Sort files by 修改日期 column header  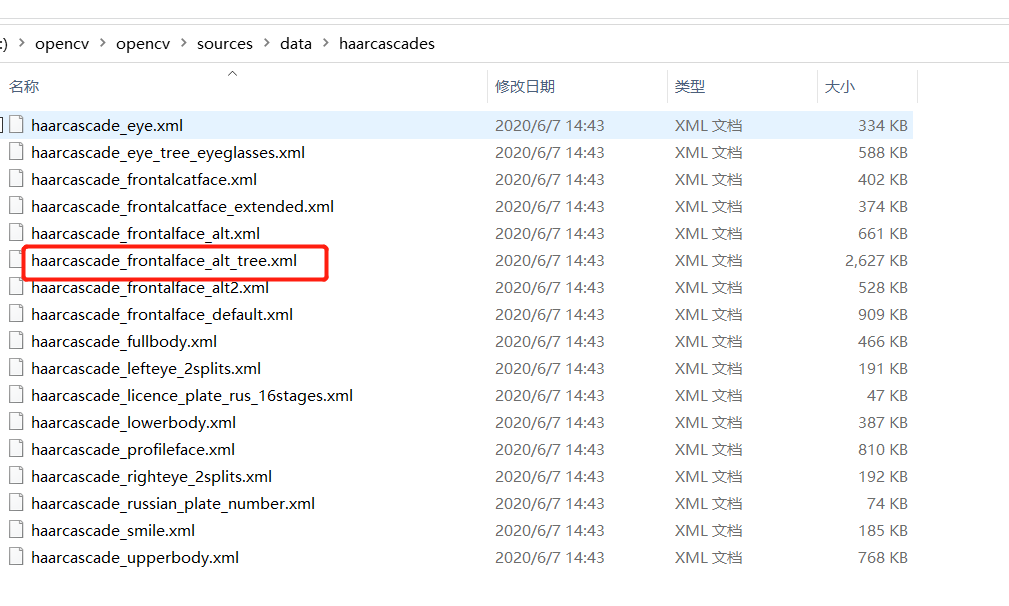(524, 86)
